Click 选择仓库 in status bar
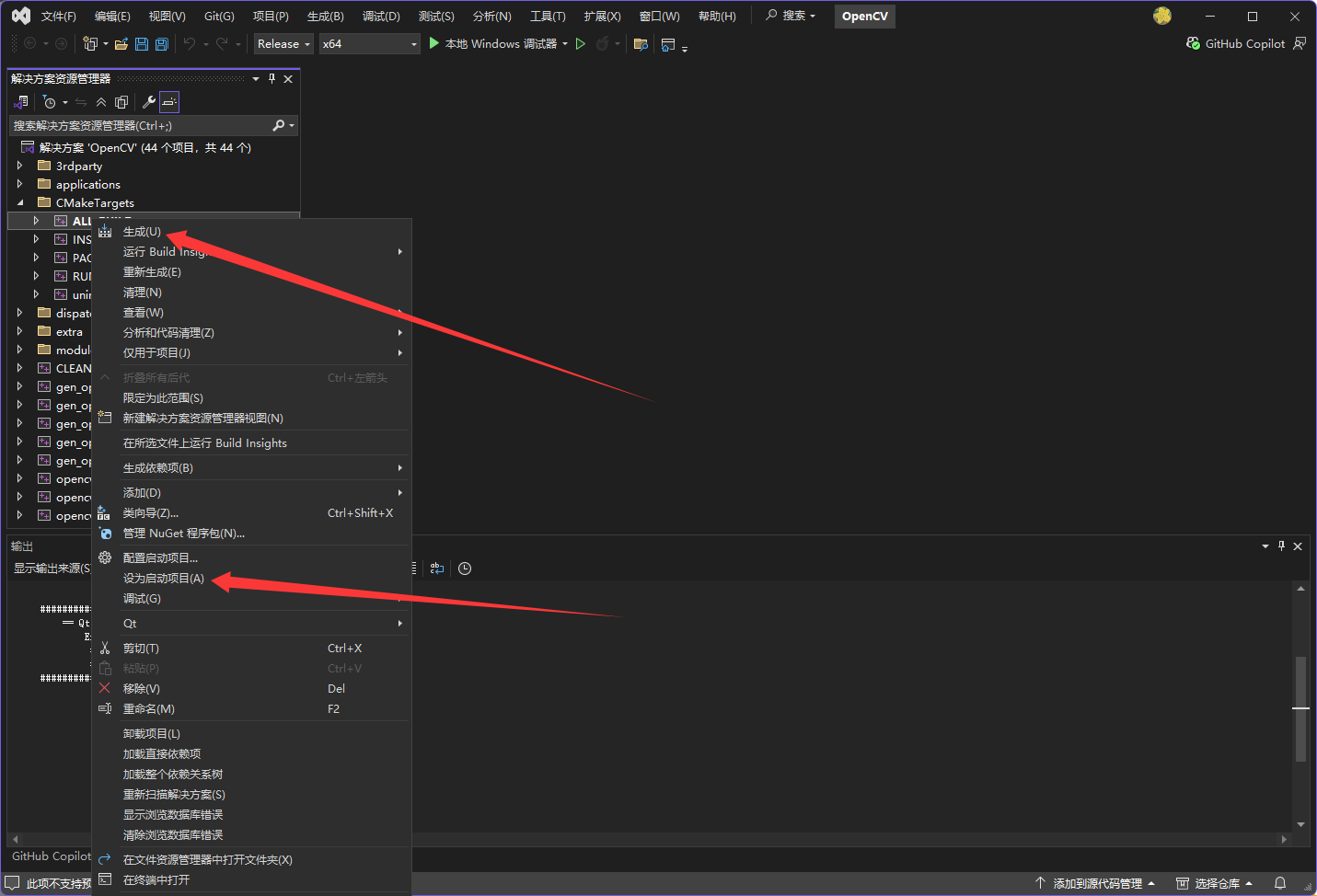 [1214, 883]
